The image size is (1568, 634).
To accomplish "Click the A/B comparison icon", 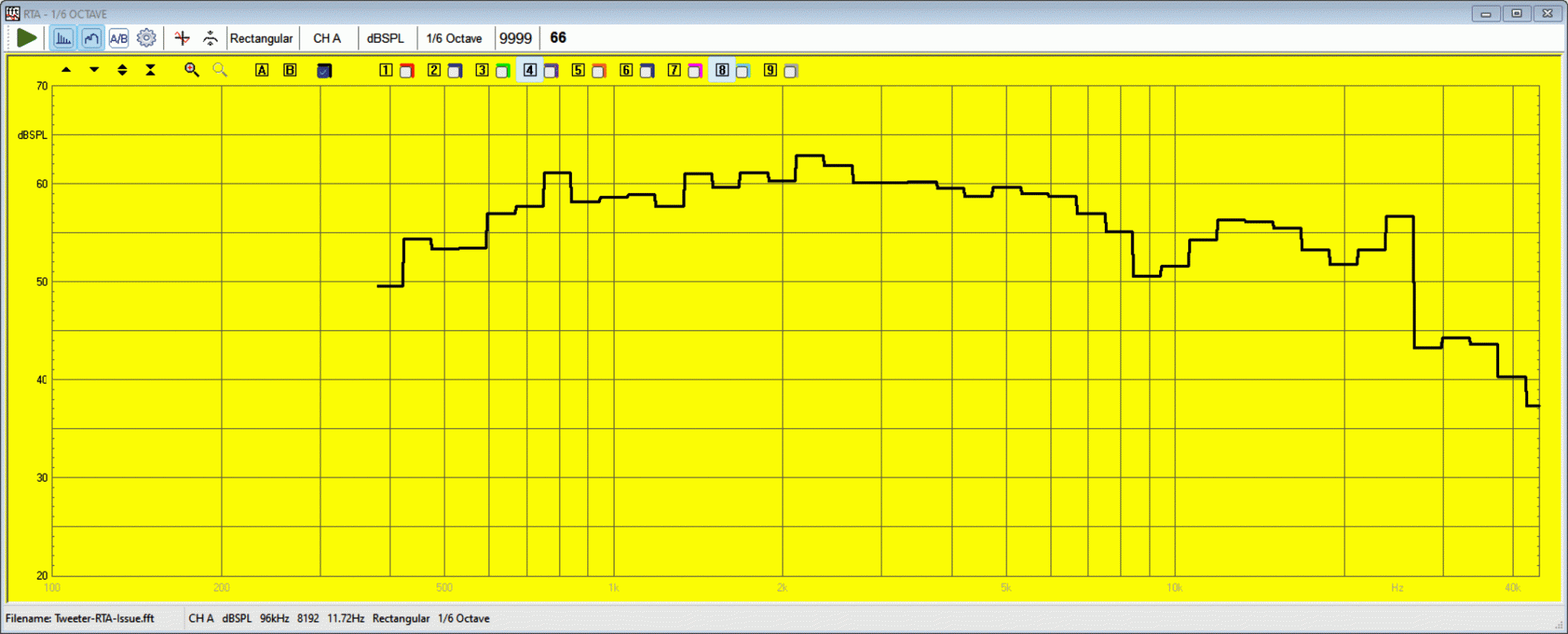I will [119, 38].
